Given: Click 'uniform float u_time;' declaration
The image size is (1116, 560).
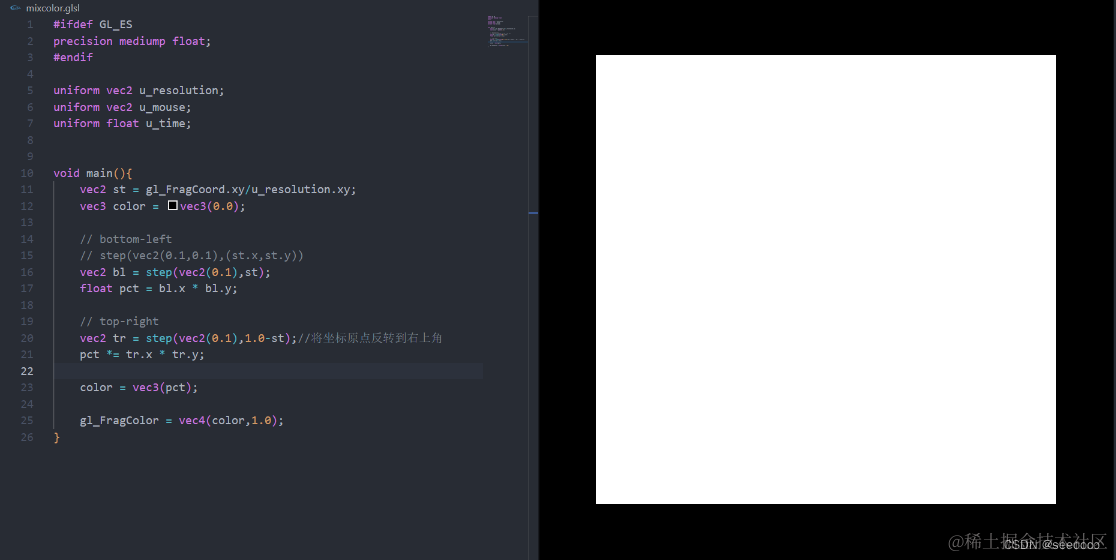Looking at the screenshot, I should tap(122, 124).
